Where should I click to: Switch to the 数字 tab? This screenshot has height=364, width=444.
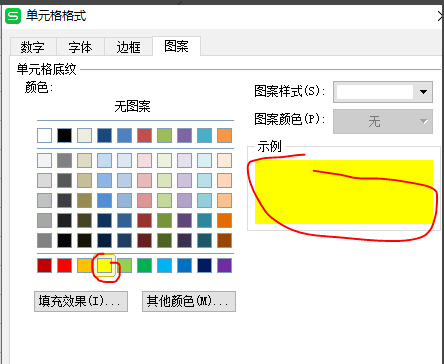point(32,47)
